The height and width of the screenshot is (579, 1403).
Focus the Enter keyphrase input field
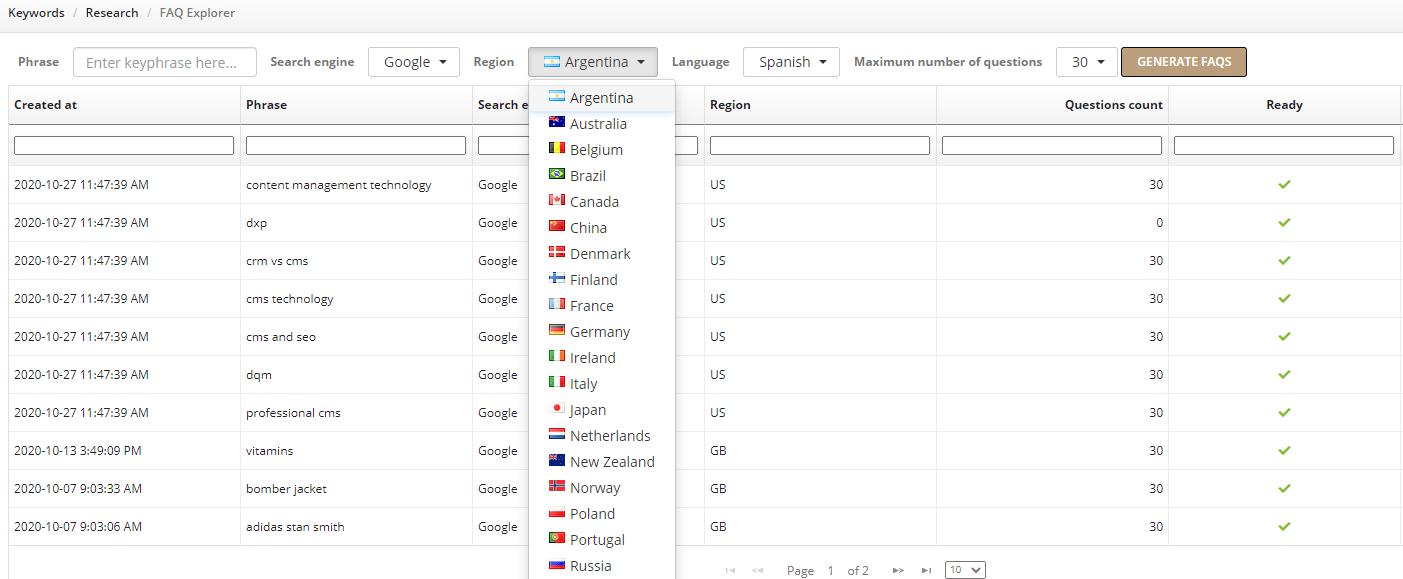tap(165, 62)
